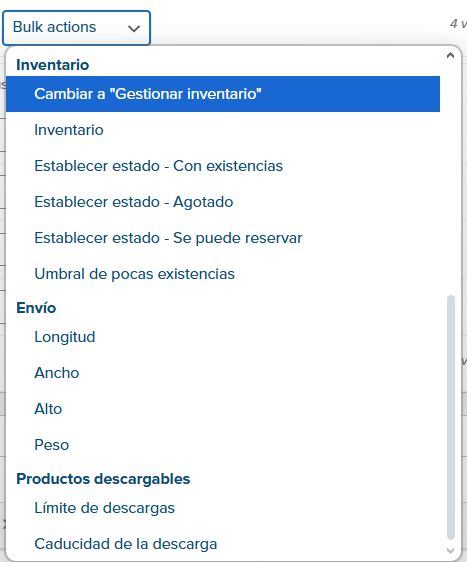Image resolution: width=467 pixels, height=562 pixels.
Task: Select Límite de descargas
Action: click(223, 508)
